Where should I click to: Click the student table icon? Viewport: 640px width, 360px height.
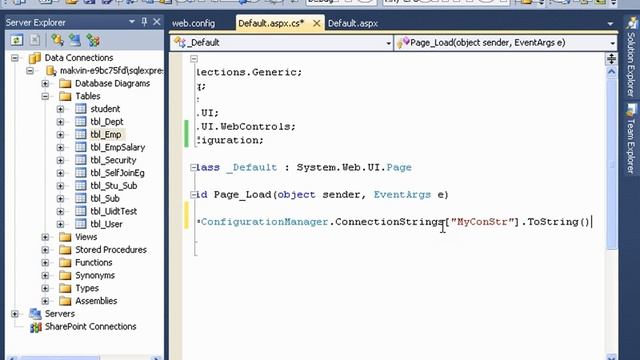click(81, 109)
